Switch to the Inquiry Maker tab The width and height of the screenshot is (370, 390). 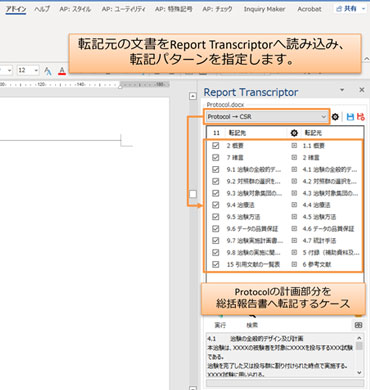tap(264, 9)
